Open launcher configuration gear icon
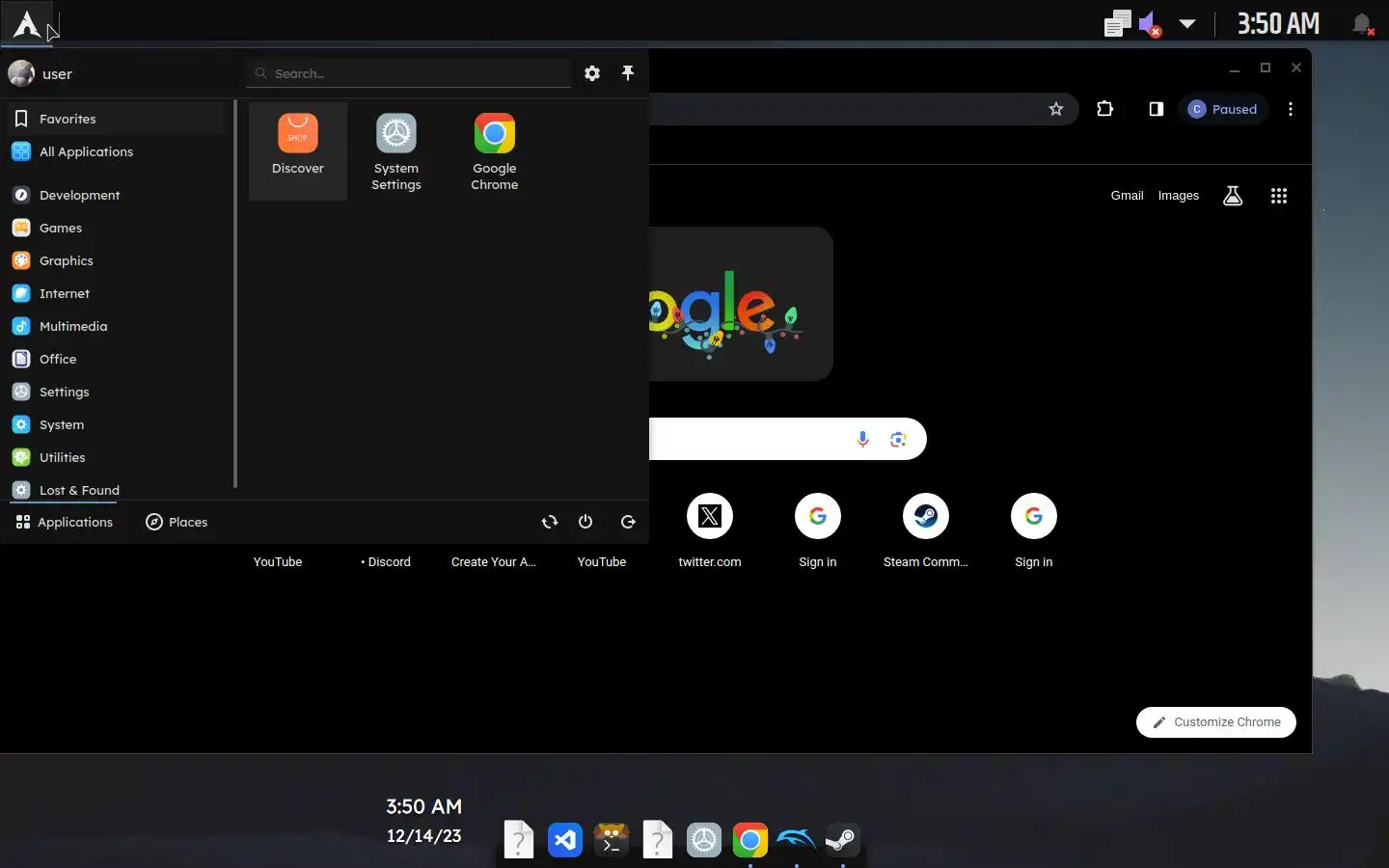 (x=592, y=73)
